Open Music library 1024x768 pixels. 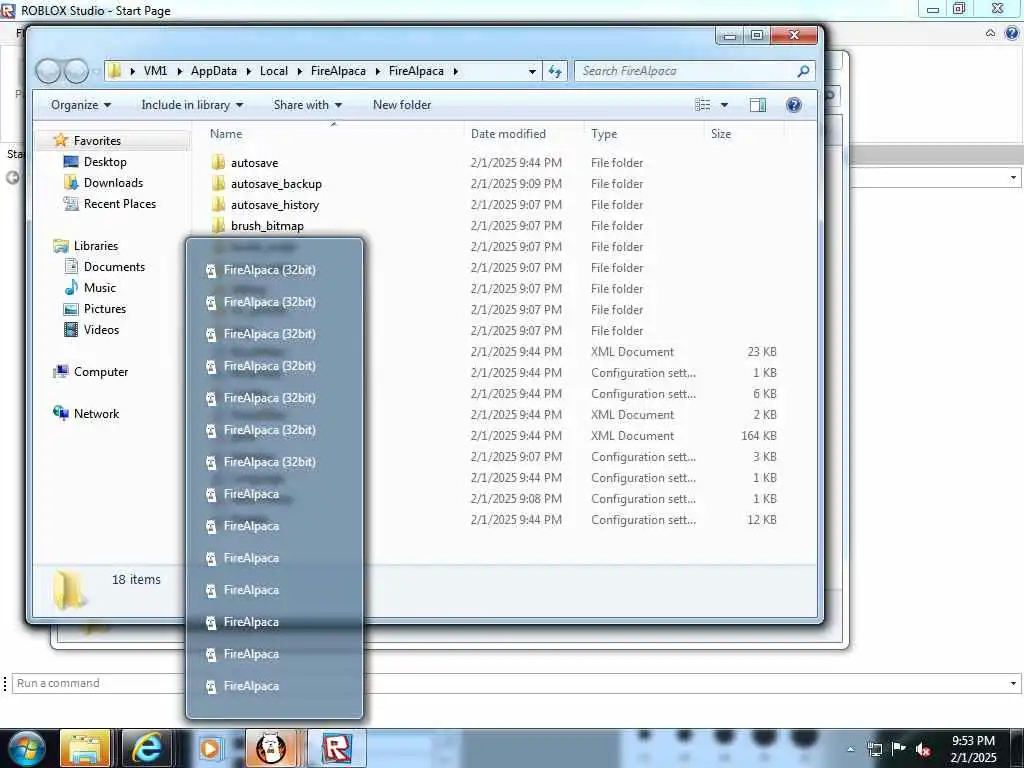pos(99,287)
